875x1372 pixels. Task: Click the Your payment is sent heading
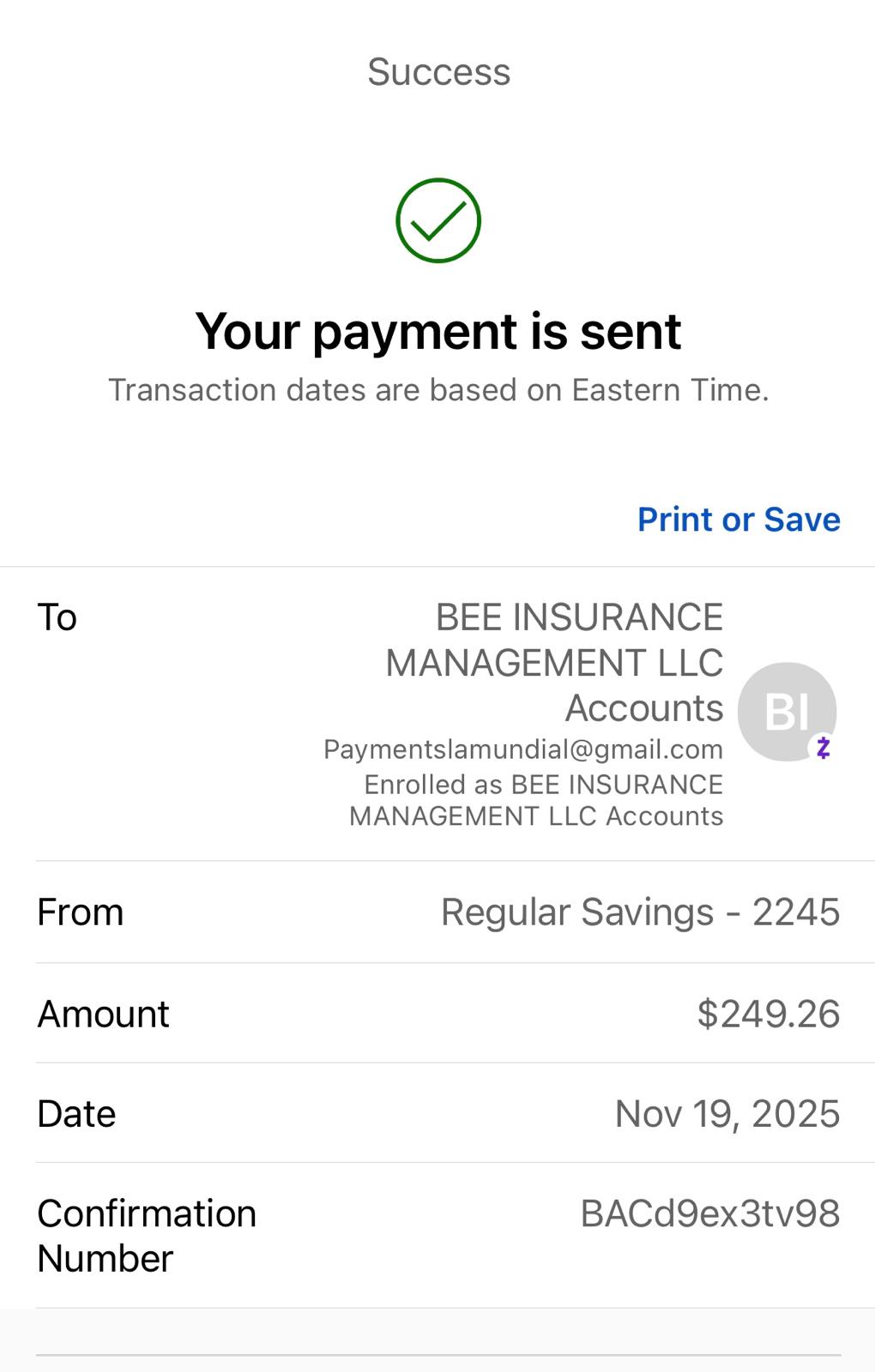click(x=438, y=331)
